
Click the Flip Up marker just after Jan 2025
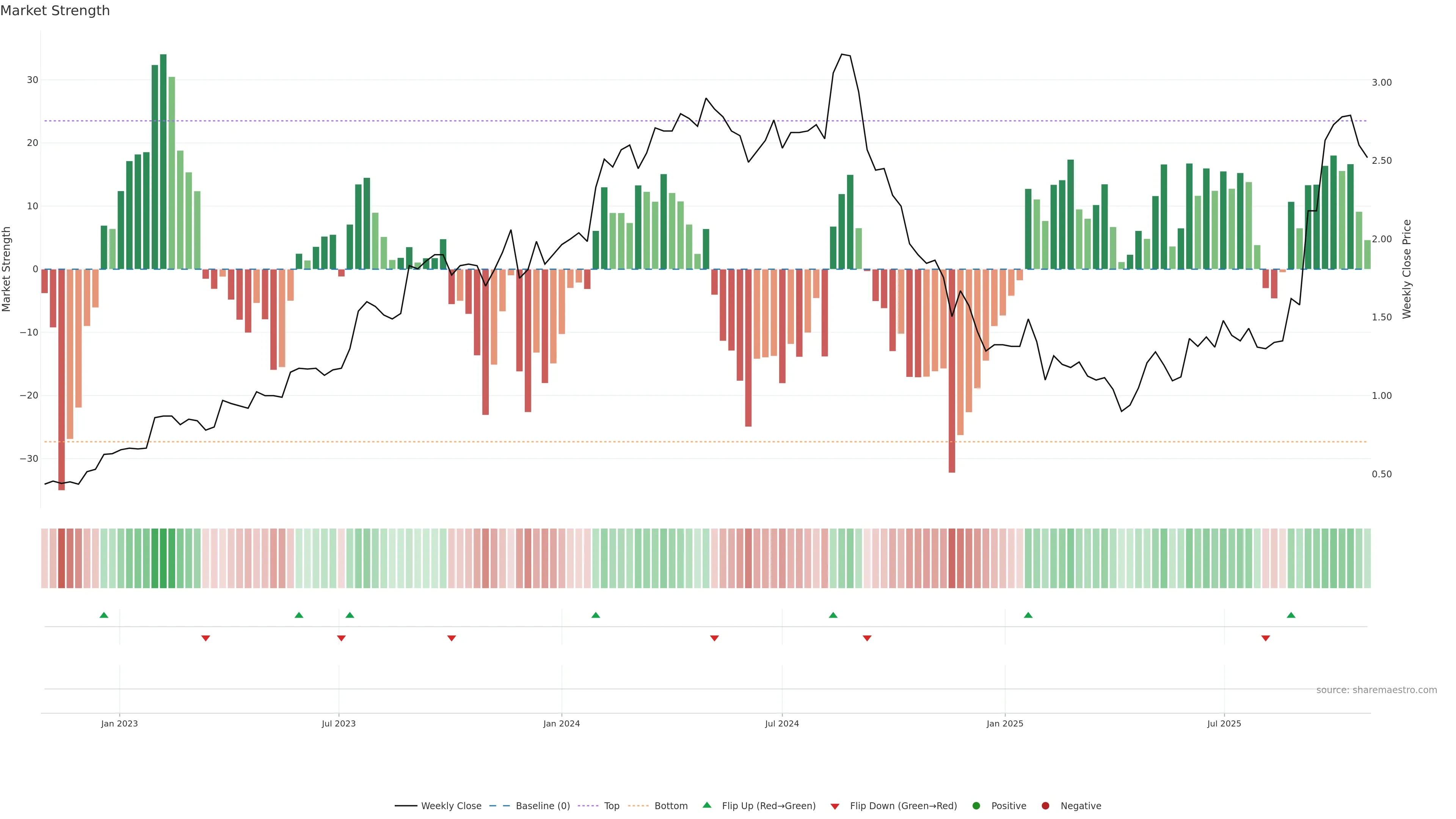[1028, 615]
